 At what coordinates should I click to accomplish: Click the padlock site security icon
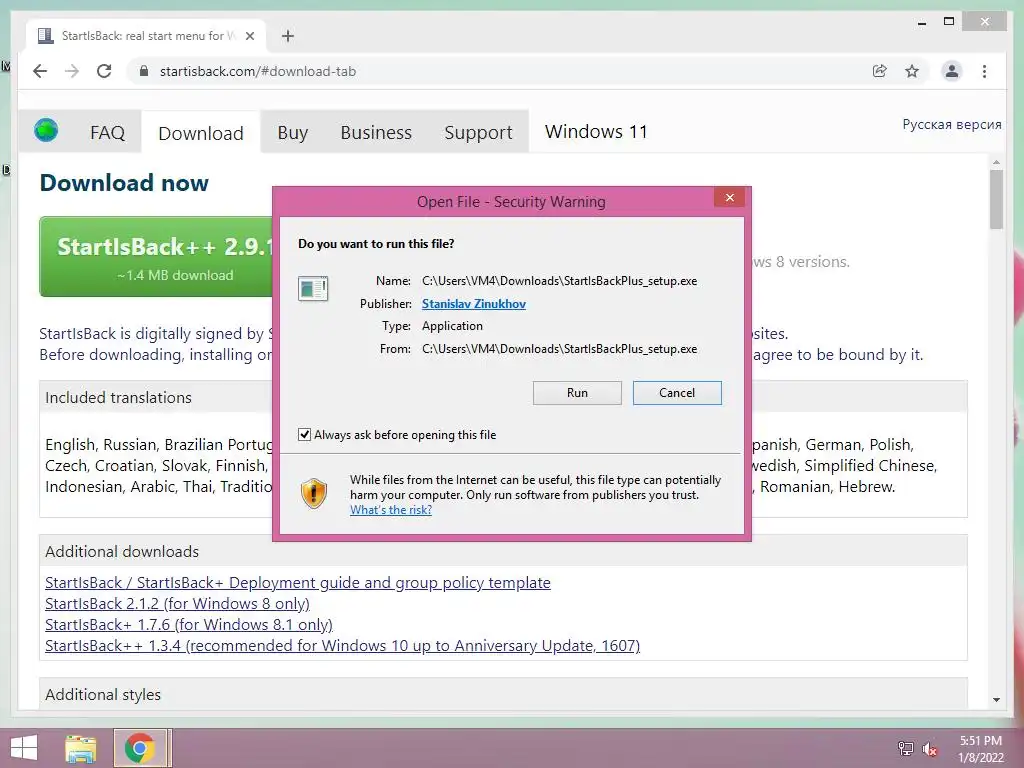click(144, 71)
